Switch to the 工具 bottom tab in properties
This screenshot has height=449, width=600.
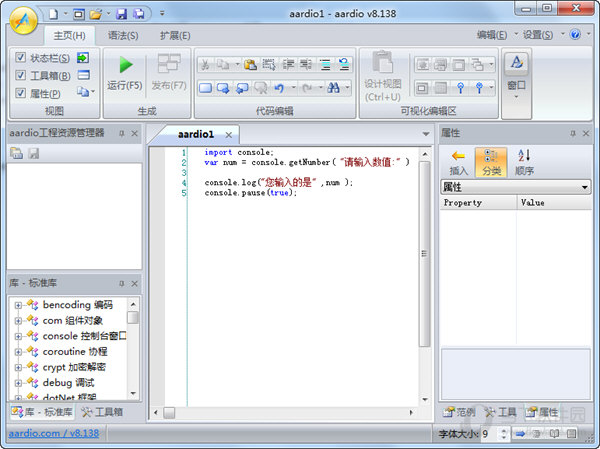click(x=501, y=412)
